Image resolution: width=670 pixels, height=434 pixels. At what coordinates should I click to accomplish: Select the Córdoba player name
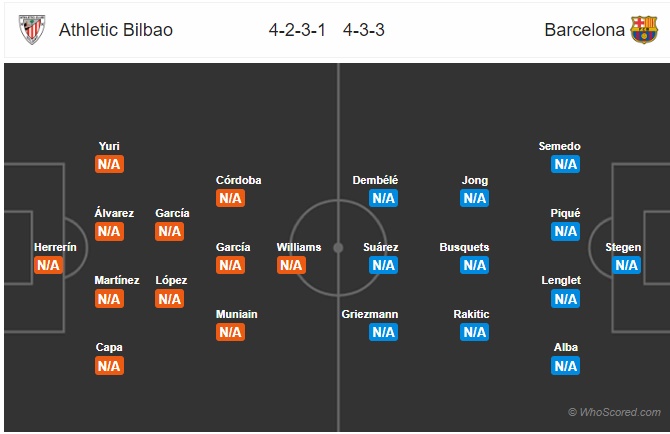[238, 180]
